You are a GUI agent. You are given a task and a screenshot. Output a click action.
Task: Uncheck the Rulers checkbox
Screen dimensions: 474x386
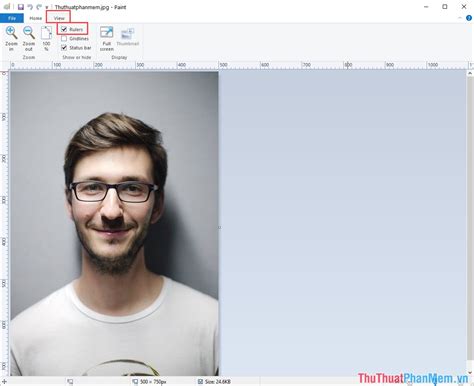click(x=64, y=29)
